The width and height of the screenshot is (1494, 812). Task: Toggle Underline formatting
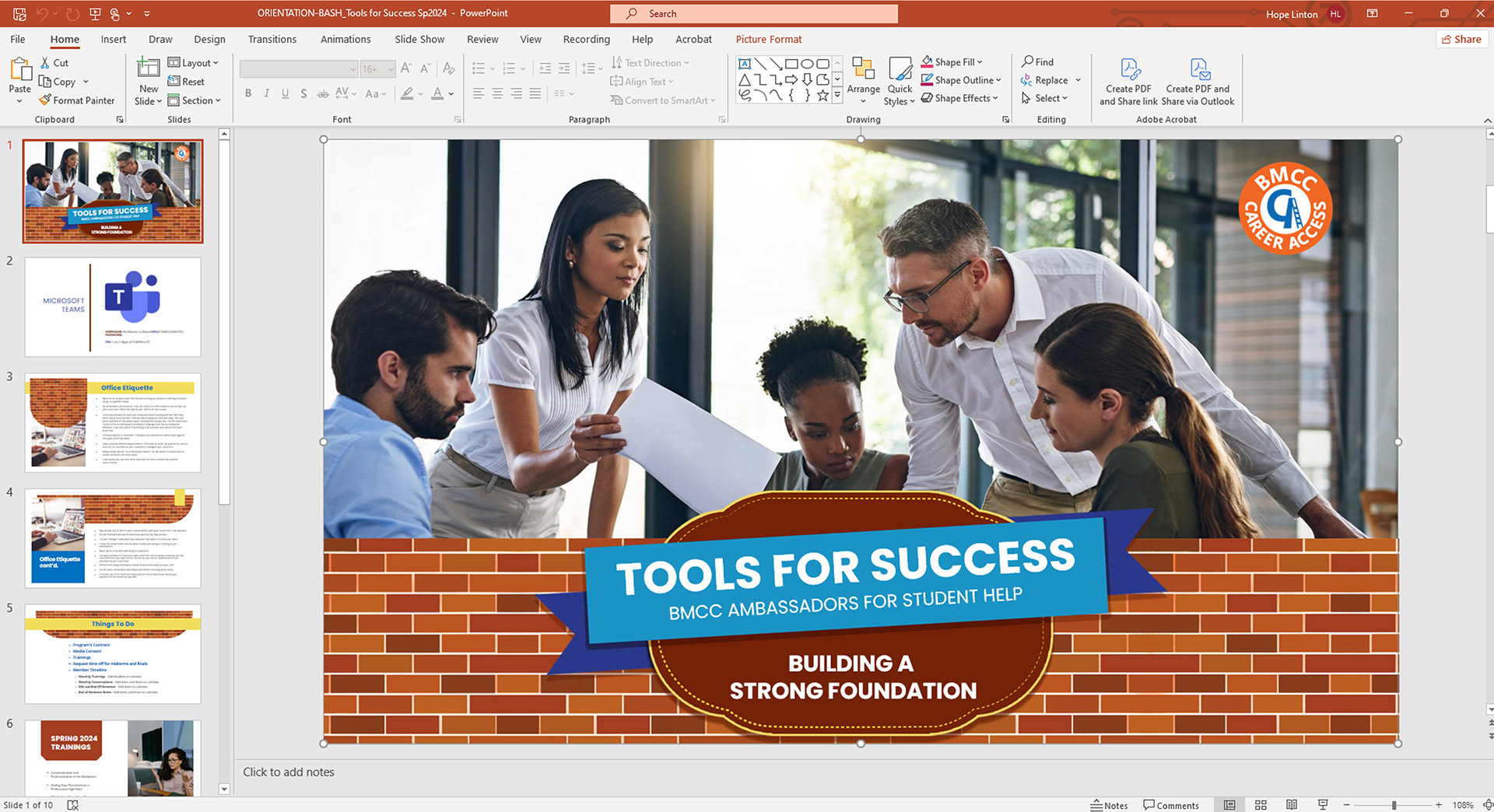pyautogui.click(x=286, y=93)
